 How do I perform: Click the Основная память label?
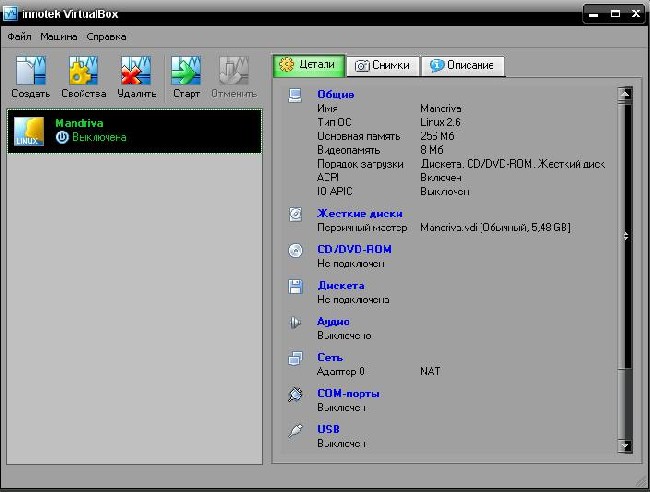359,136
